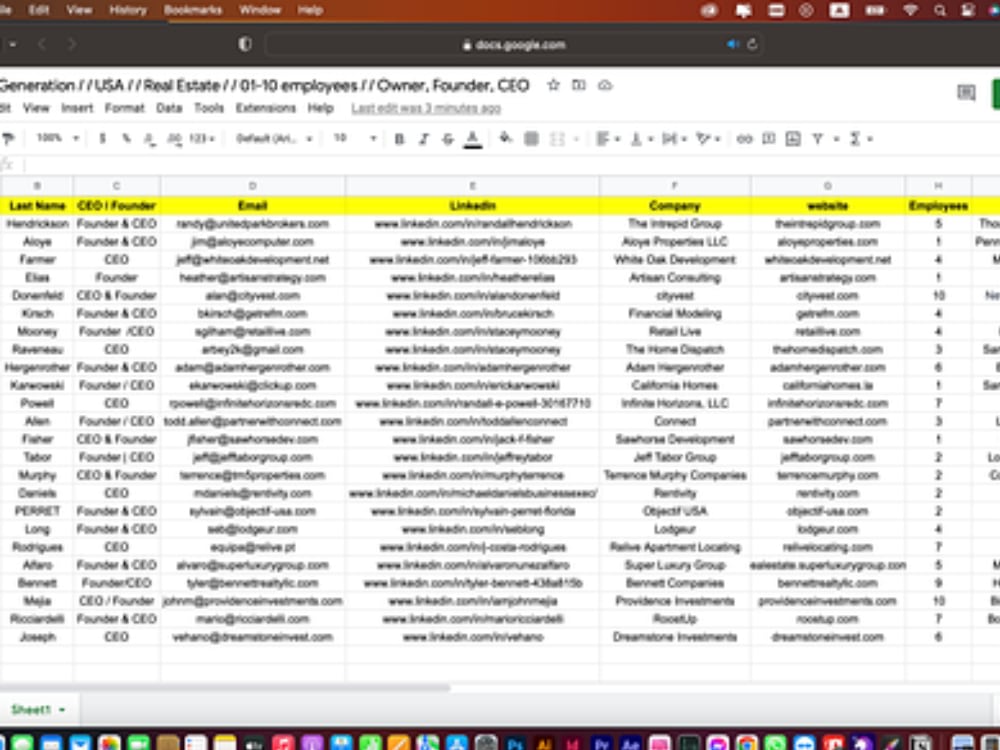Select the Last Name Hendrickson cell
The width and height of the screenshot is (1000, 750).
pyautogui.click(x=38, y=224)
